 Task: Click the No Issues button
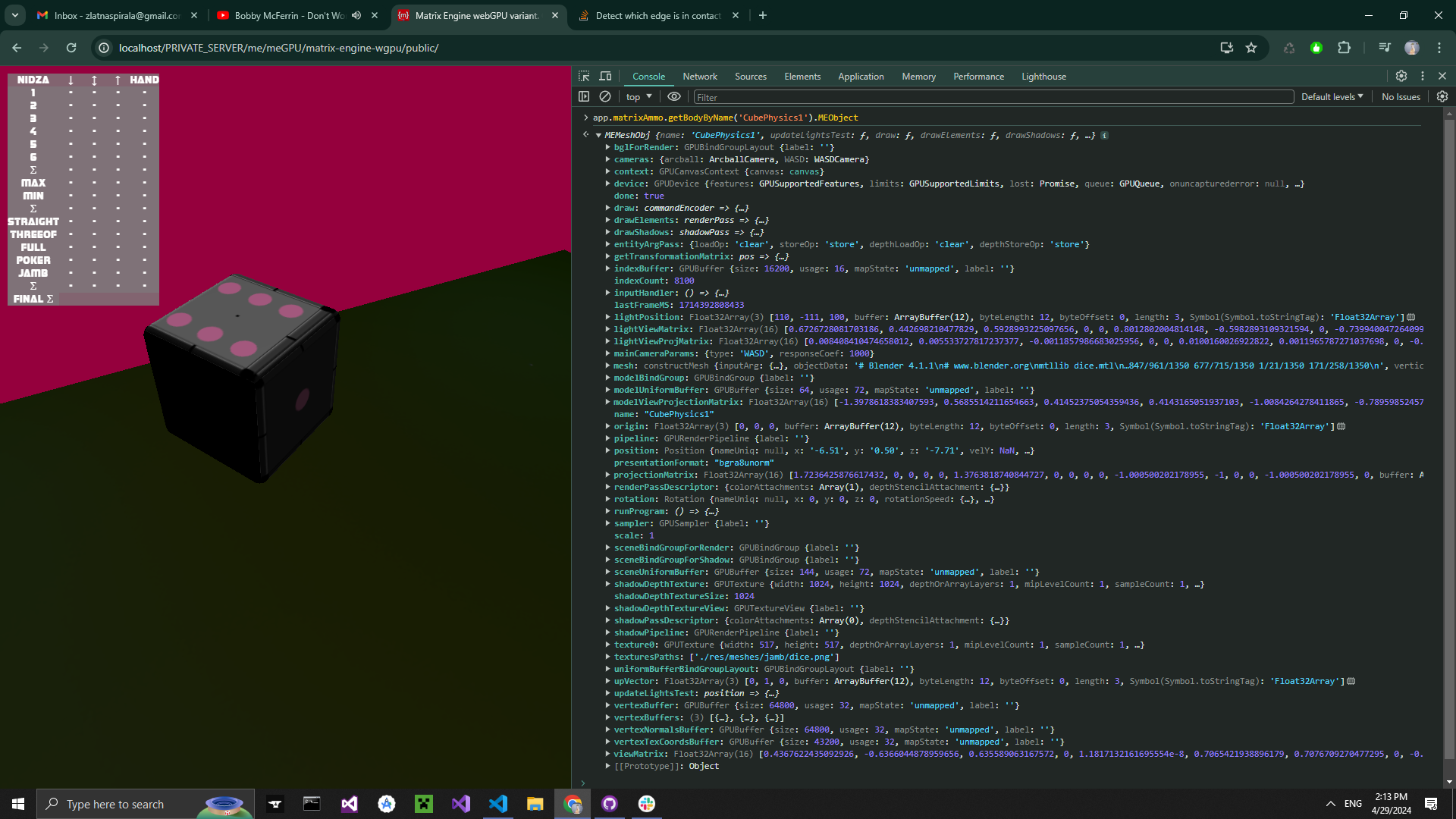1401,97
